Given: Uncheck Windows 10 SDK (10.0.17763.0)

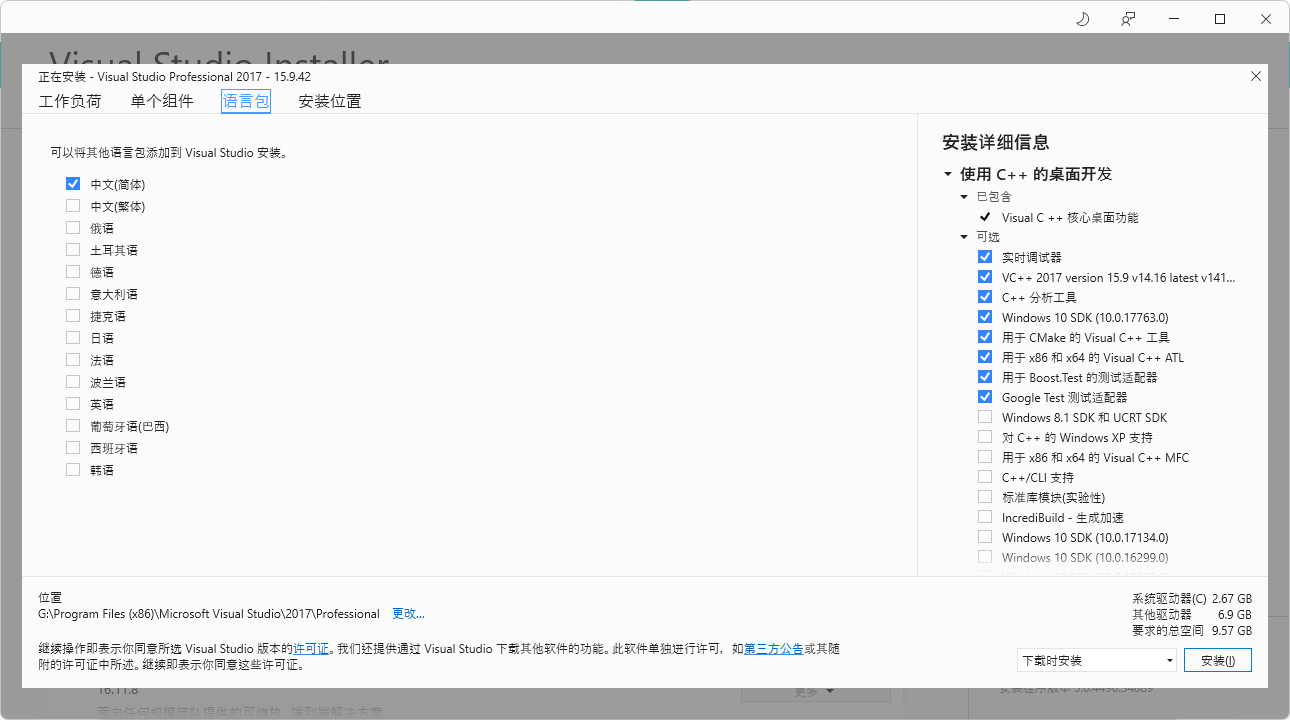Looking at the screenshot, I should click(985, 317).
